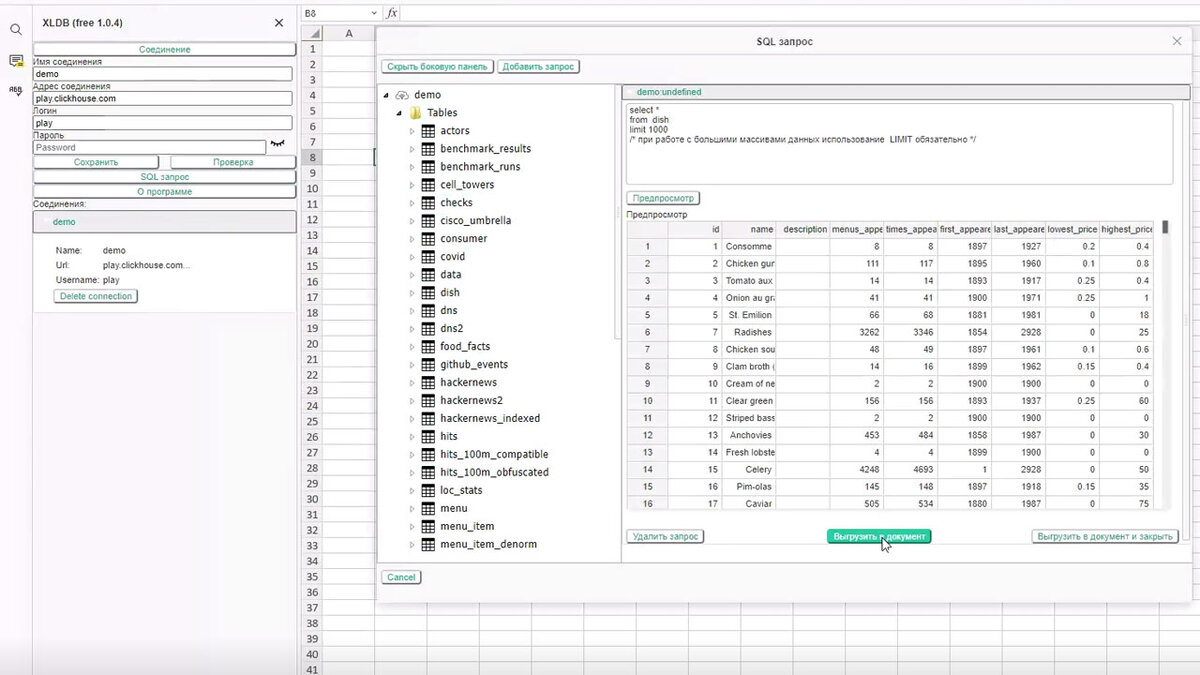Screen dimensions: 1200x675
Task: Open the search icon in left sidebar
Action: (x=16, y=30)
